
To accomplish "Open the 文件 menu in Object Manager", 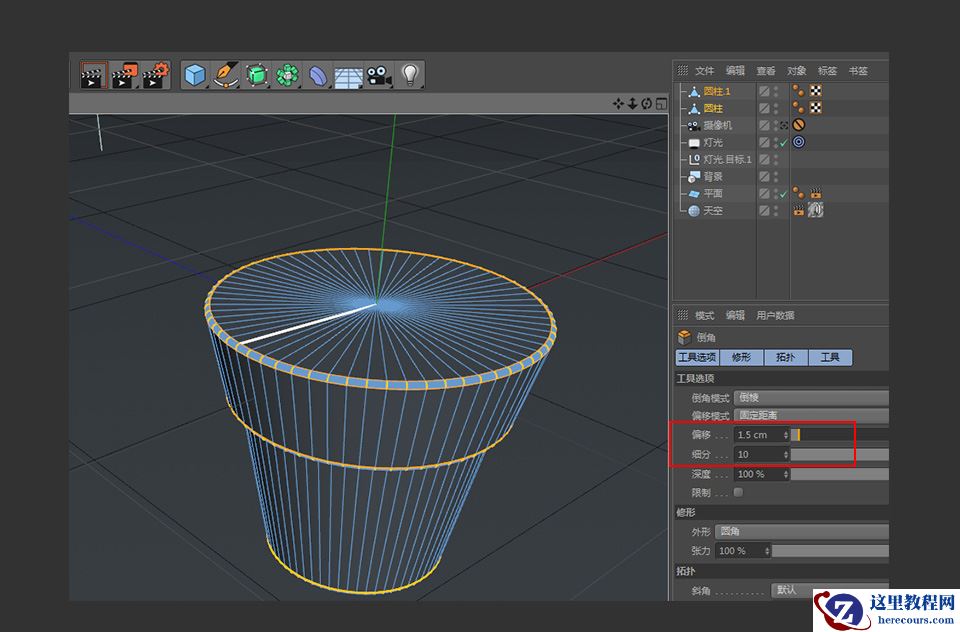I will (x=704, y=70).
